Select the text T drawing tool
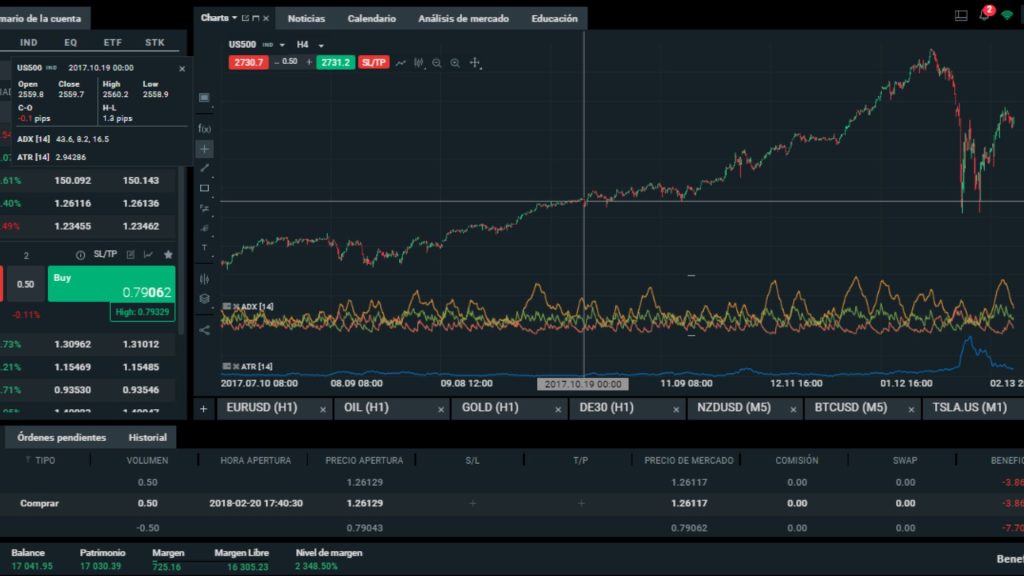The image size is (1024, 576). pos(204,248)
